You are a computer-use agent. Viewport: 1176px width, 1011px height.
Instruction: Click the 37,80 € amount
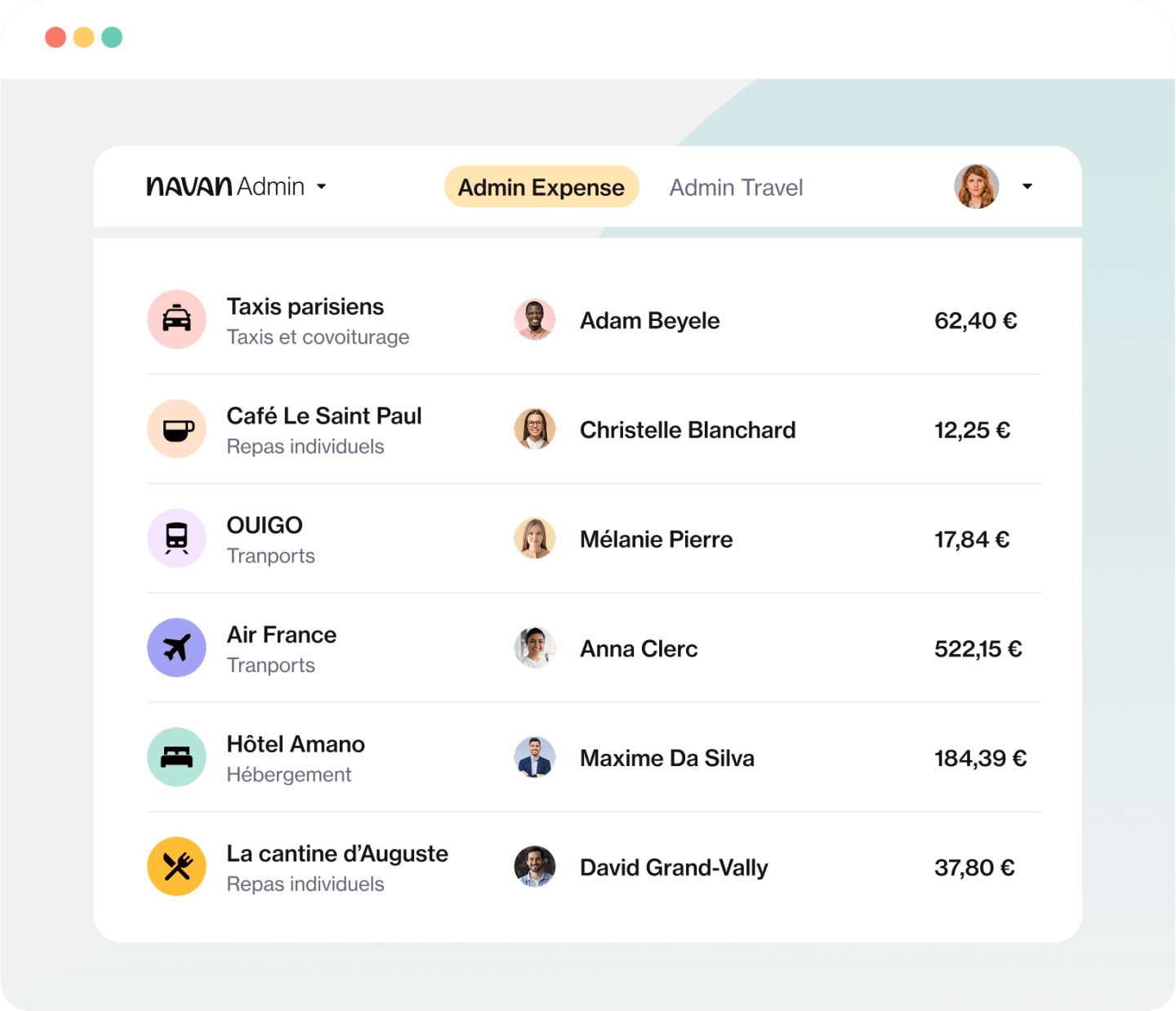pyautogui.click(x=974, y=868)
